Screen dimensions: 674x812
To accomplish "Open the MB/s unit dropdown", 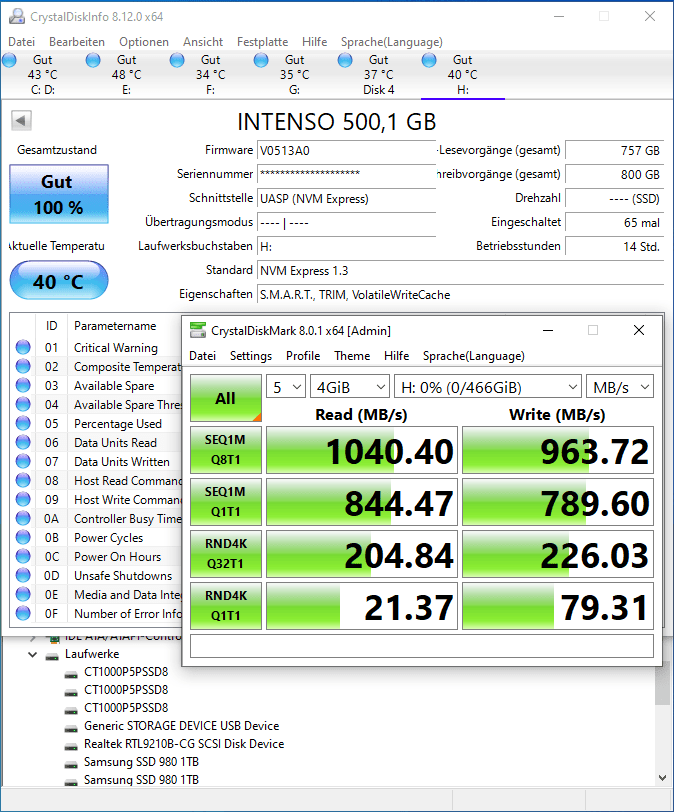I will click(620, 387).
